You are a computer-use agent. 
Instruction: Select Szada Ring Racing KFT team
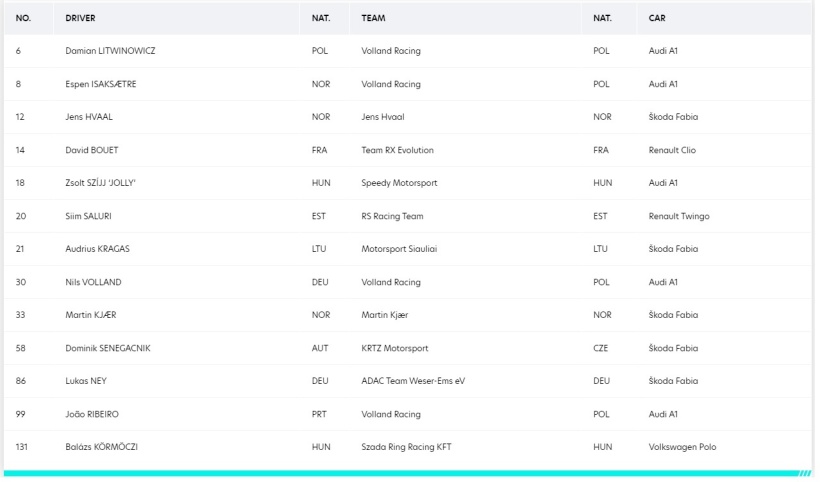point(406,447)
